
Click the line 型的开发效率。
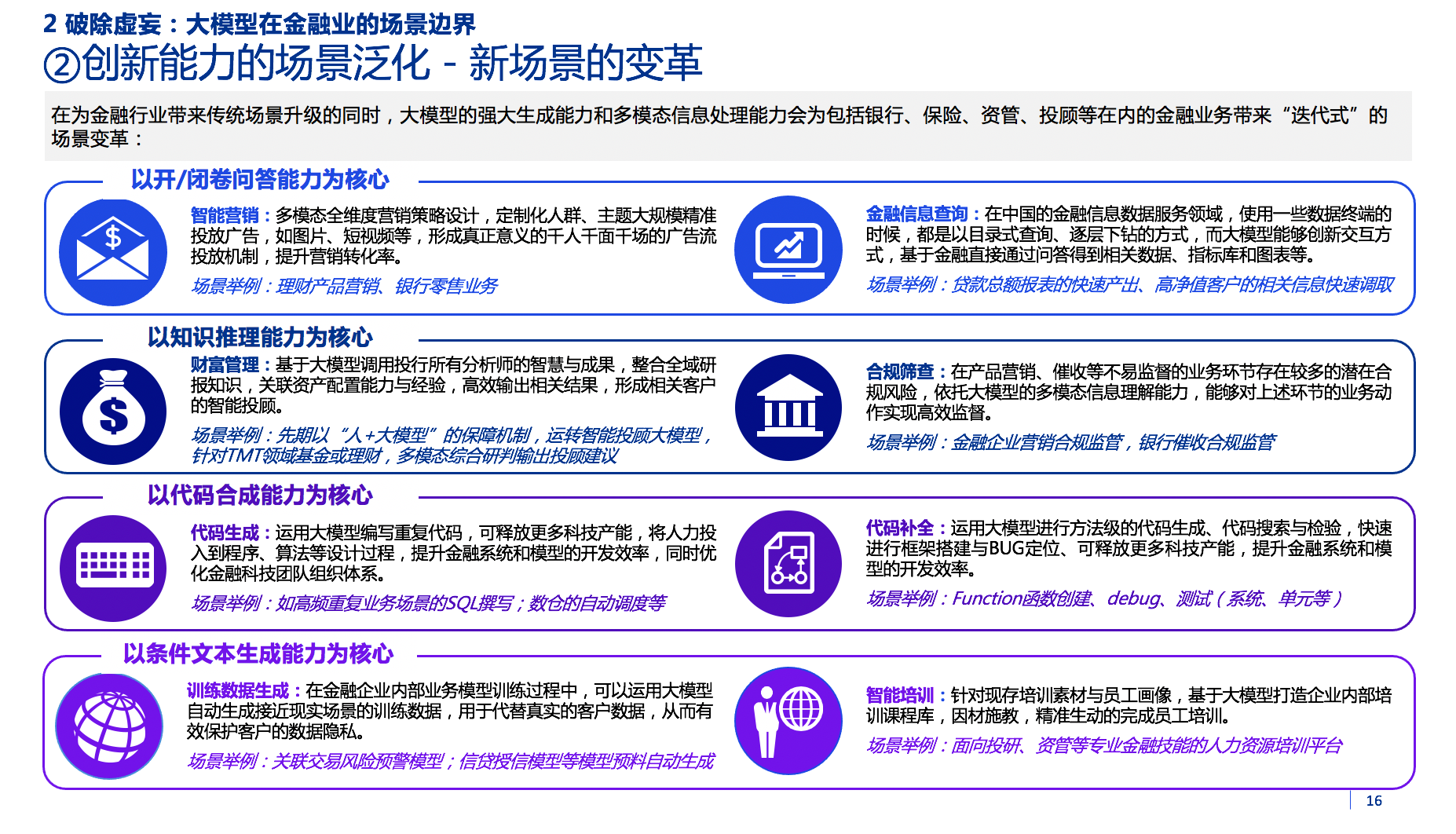coord(921,569)
